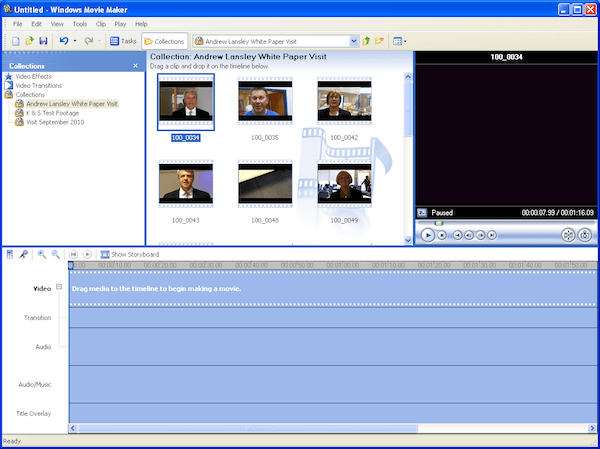The image size is (600, 449).
Task: Collapse the Video track expander
Action: pos(59,286)
